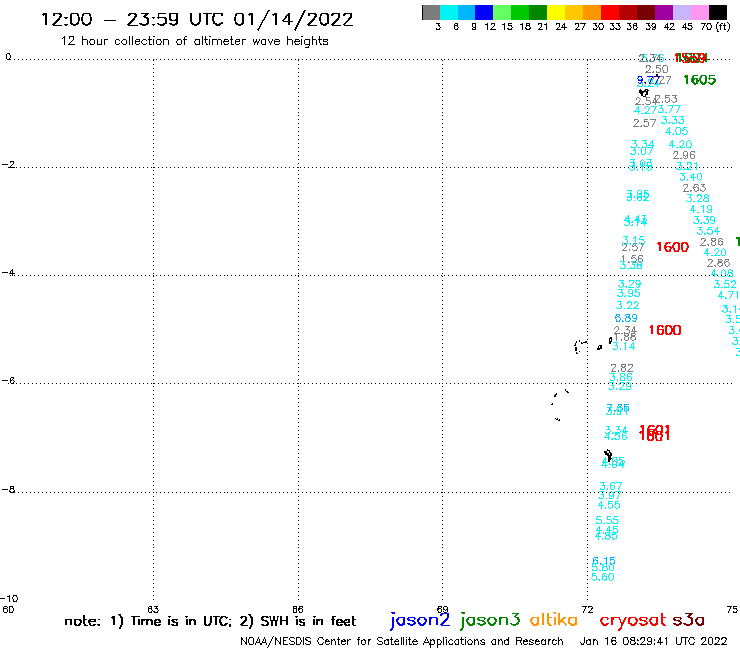740x650 pixels.
Task: Click the cyan 3–6 ft legend swatch
Action: tap(449, 12)
